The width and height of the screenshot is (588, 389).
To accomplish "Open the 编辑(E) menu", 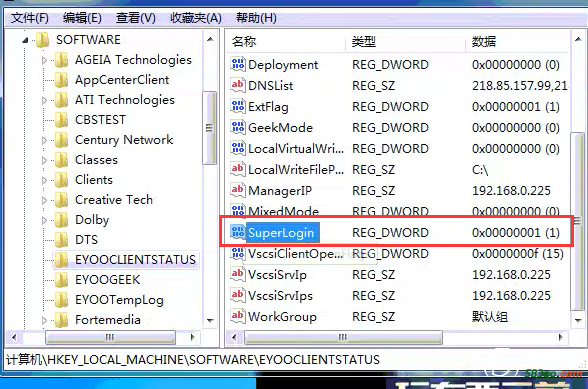I will click(x=82, y=18).
